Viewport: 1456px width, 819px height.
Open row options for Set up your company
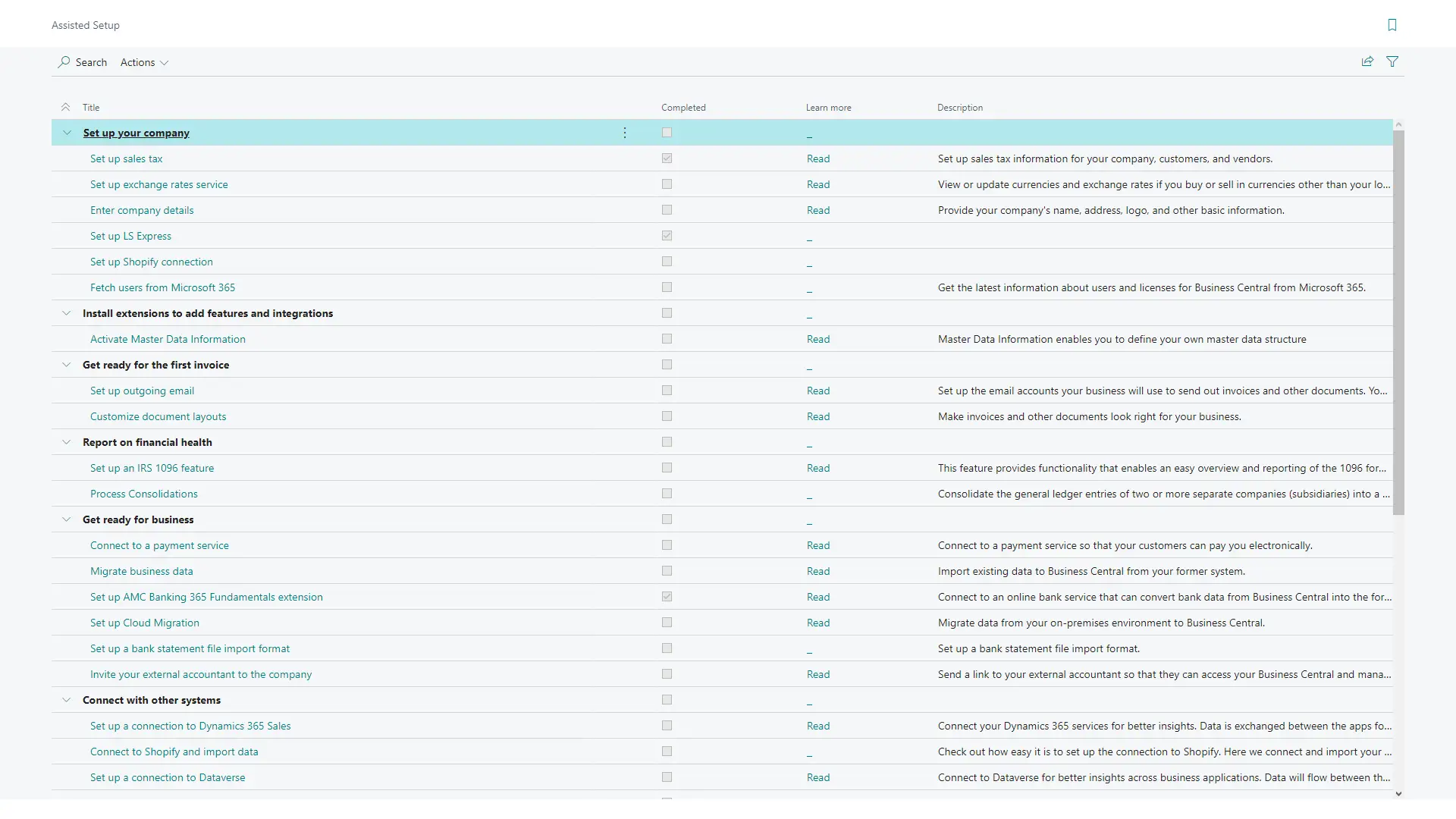coord(624,133)
